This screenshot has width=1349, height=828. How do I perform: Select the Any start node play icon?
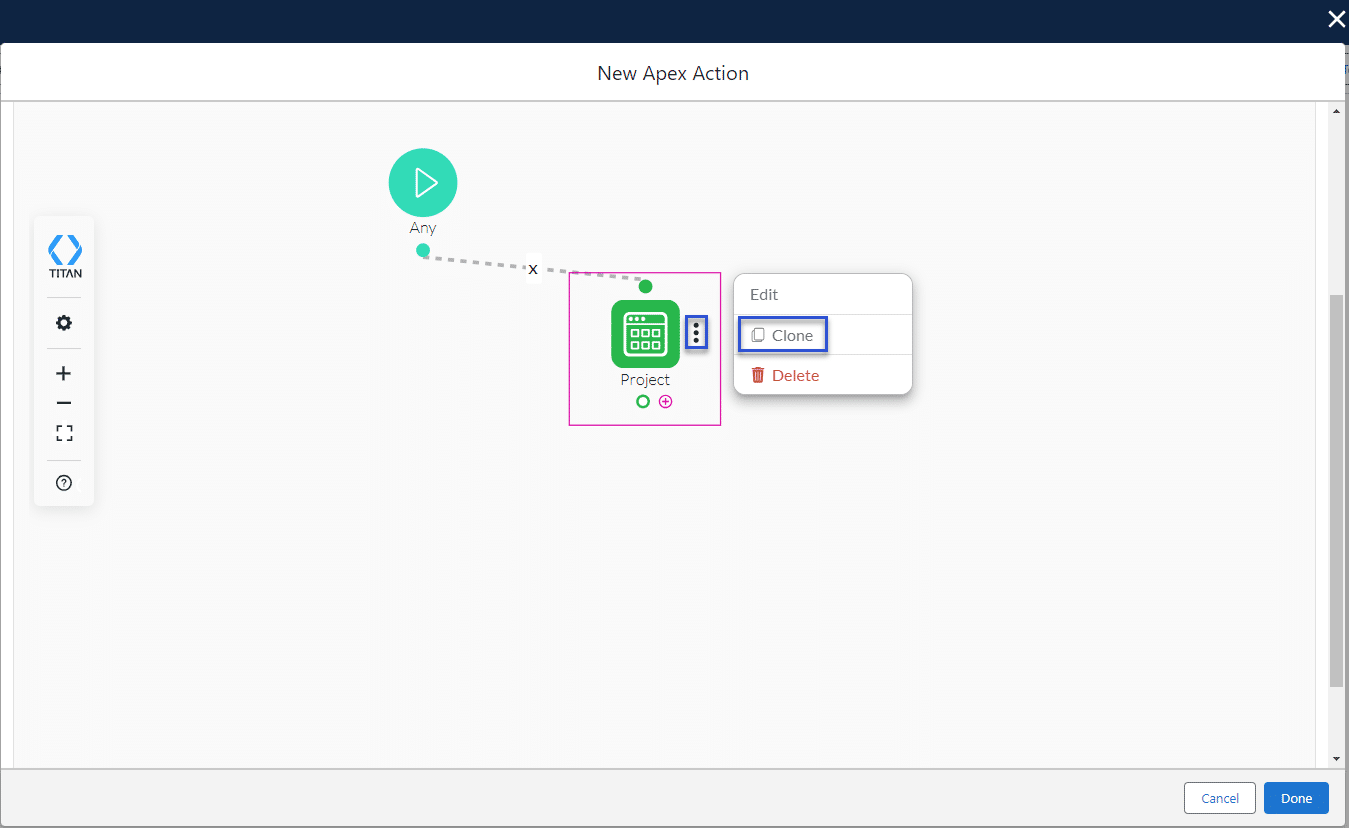pyautogui.click(x=423, y=182)
